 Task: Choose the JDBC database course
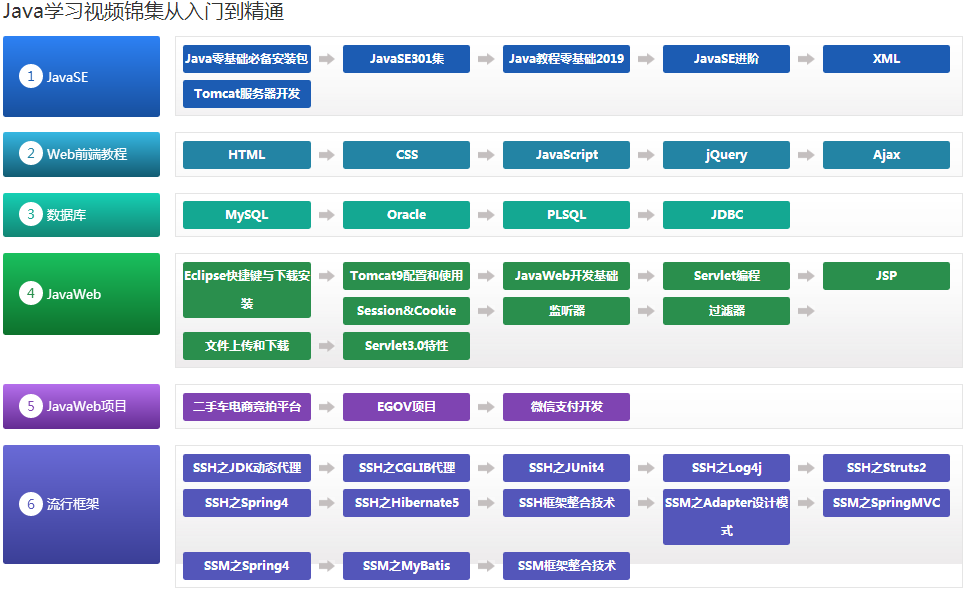pyautogui.click(x=726, y=215)
